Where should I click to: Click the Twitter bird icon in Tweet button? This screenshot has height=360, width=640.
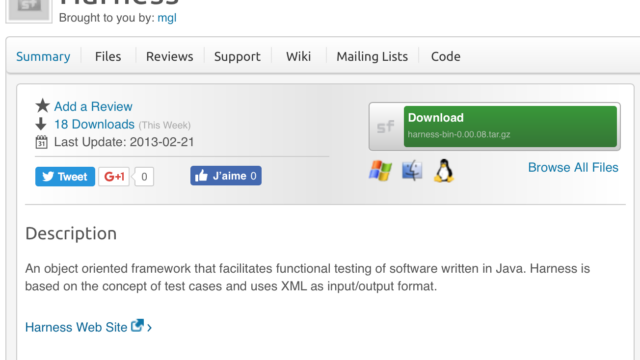pyautogui.click(x=48, y=176)
